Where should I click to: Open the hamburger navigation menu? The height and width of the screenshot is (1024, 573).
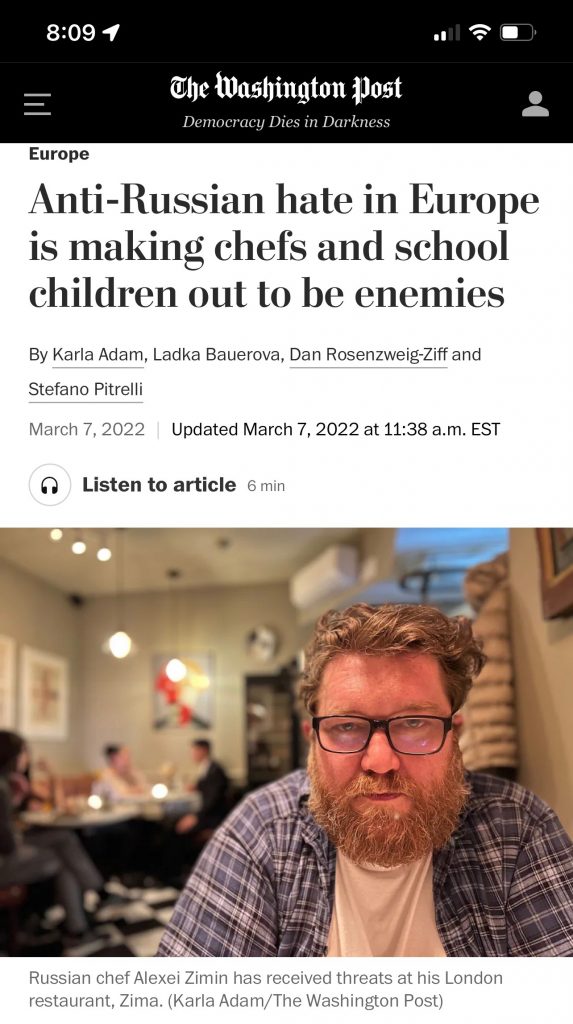[x=37, y=104]
